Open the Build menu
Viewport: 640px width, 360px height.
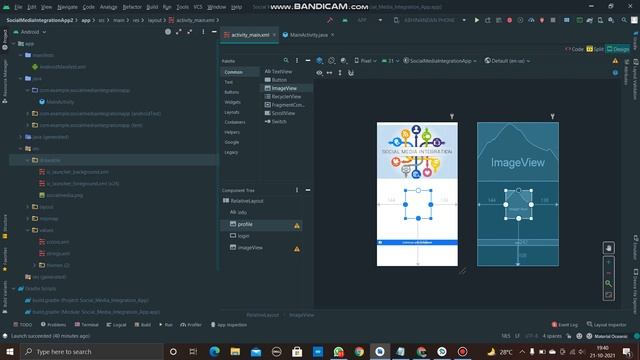coord(152,7)
